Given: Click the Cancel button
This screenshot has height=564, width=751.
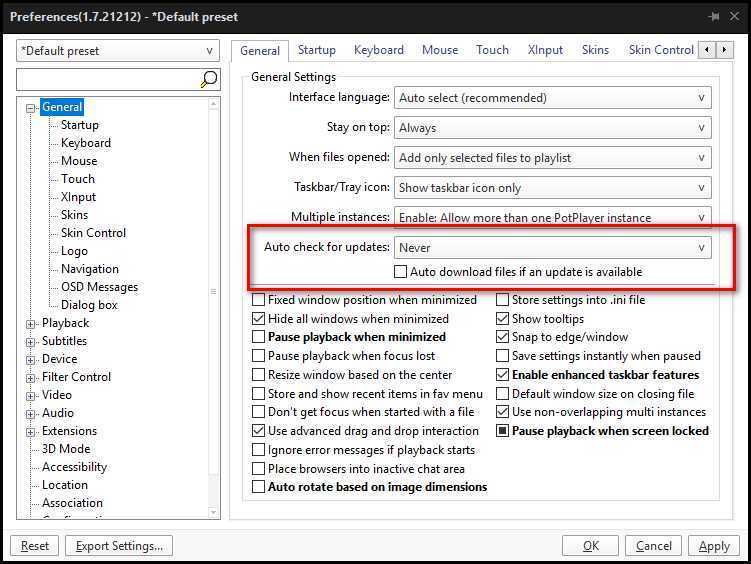Looking at the screenshot, I should (x=653, y=546).
